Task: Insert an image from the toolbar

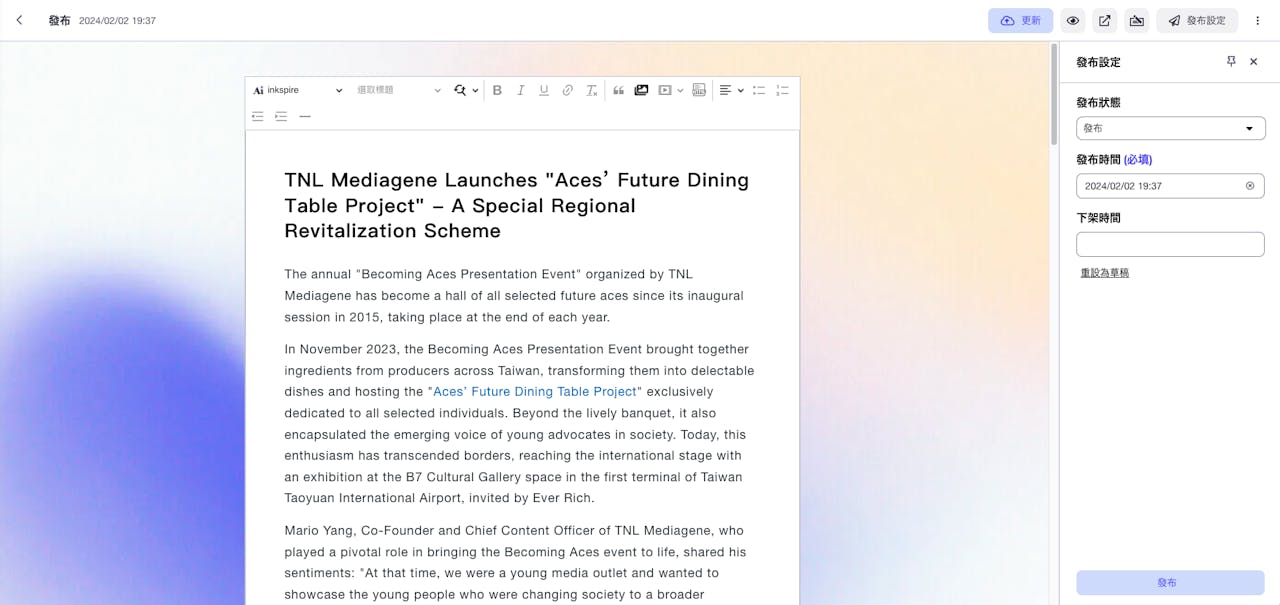Action: click(x=641, y=90)
